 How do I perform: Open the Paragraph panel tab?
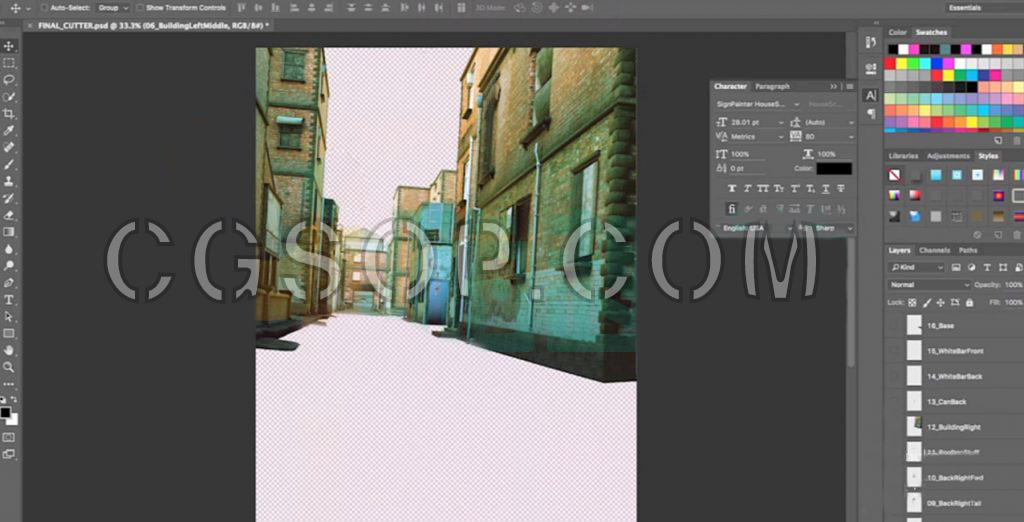pos(772,87)
